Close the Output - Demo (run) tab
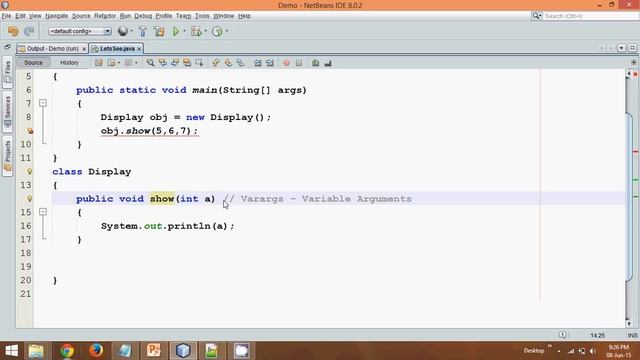 pyautogui.click(x=84, y=49)
